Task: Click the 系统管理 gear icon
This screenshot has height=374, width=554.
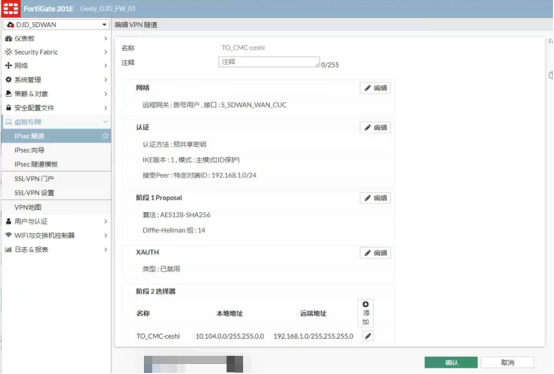Action: (8, 80)
